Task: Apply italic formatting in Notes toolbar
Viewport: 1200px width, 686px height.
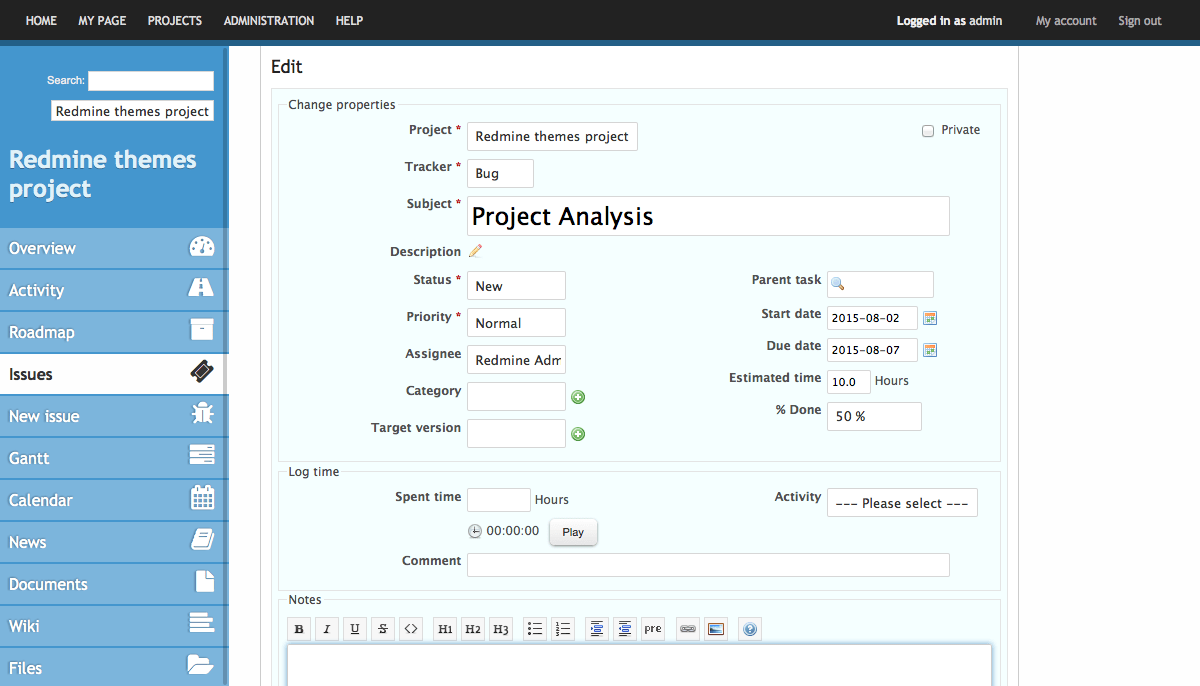Action: coord(327,629)
